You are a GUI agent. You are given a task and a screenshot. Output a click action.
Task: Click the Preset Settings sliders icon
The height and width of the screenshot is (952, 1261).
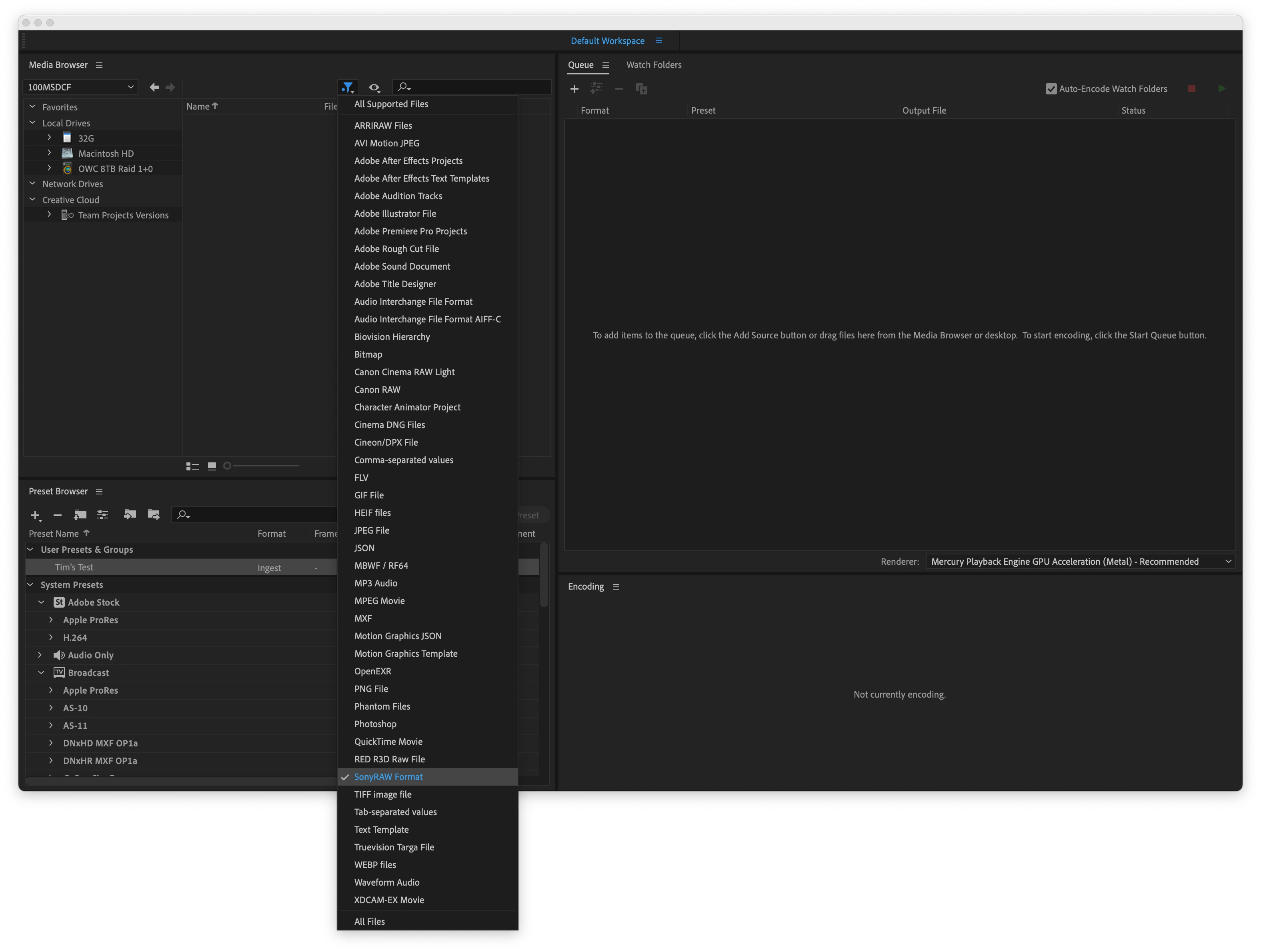(x=102, y=515)
